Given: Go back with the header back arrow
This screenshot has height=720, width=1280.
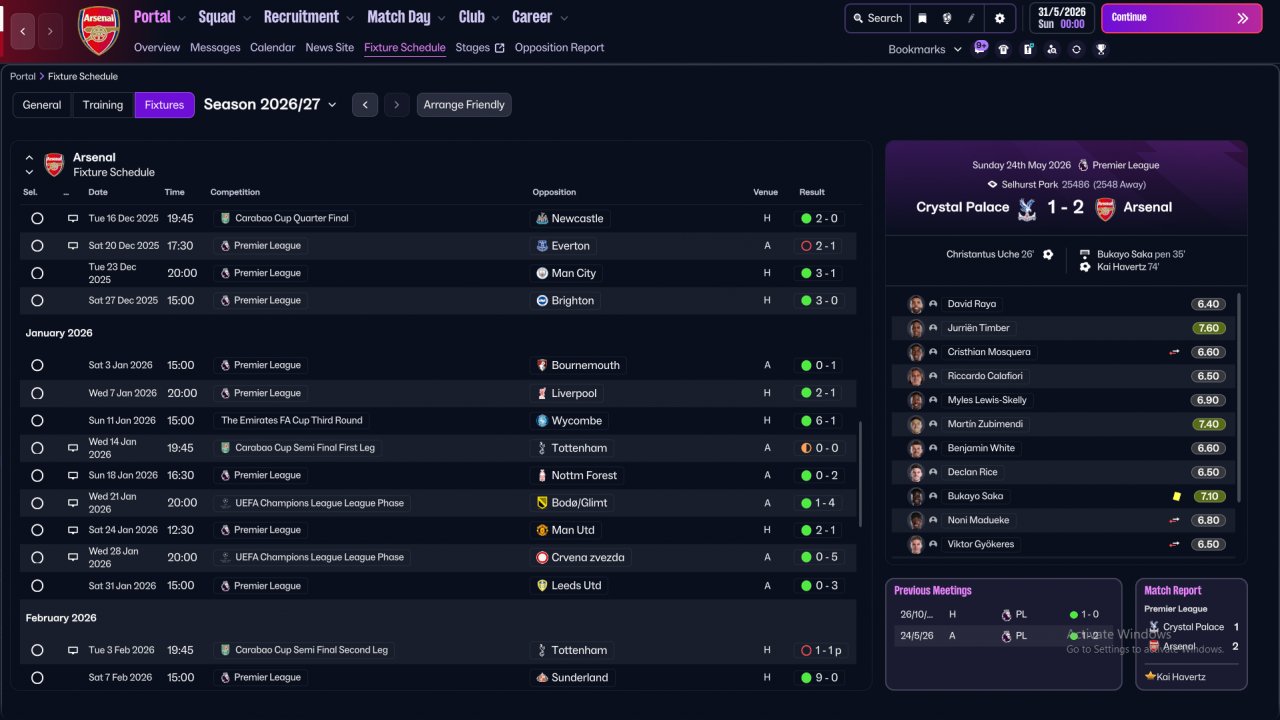Looking at the screenshot, I should tap(24, 32).
